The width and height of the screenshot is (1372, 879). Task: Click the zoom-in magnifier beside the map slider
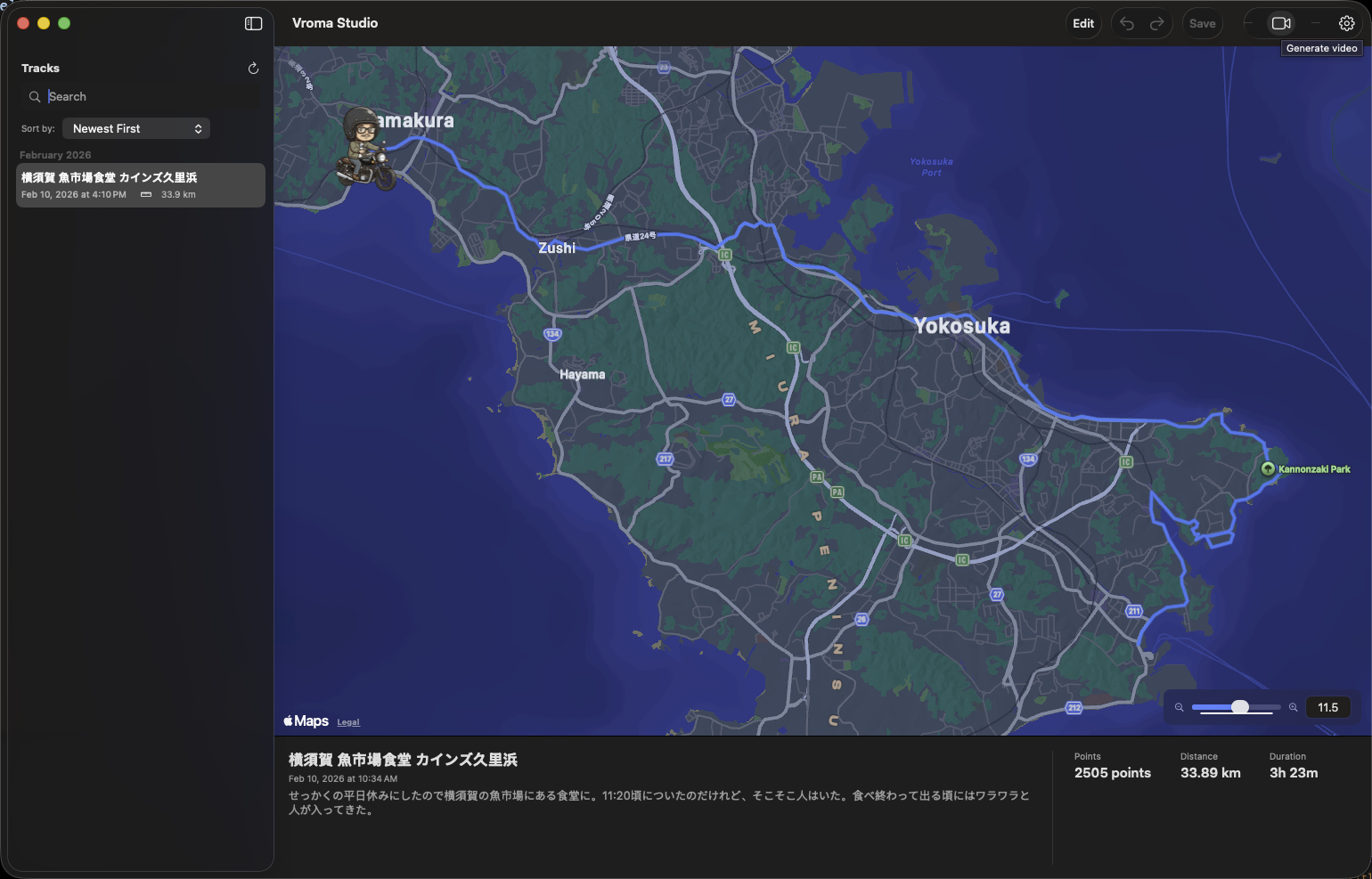coord(1294,707)
